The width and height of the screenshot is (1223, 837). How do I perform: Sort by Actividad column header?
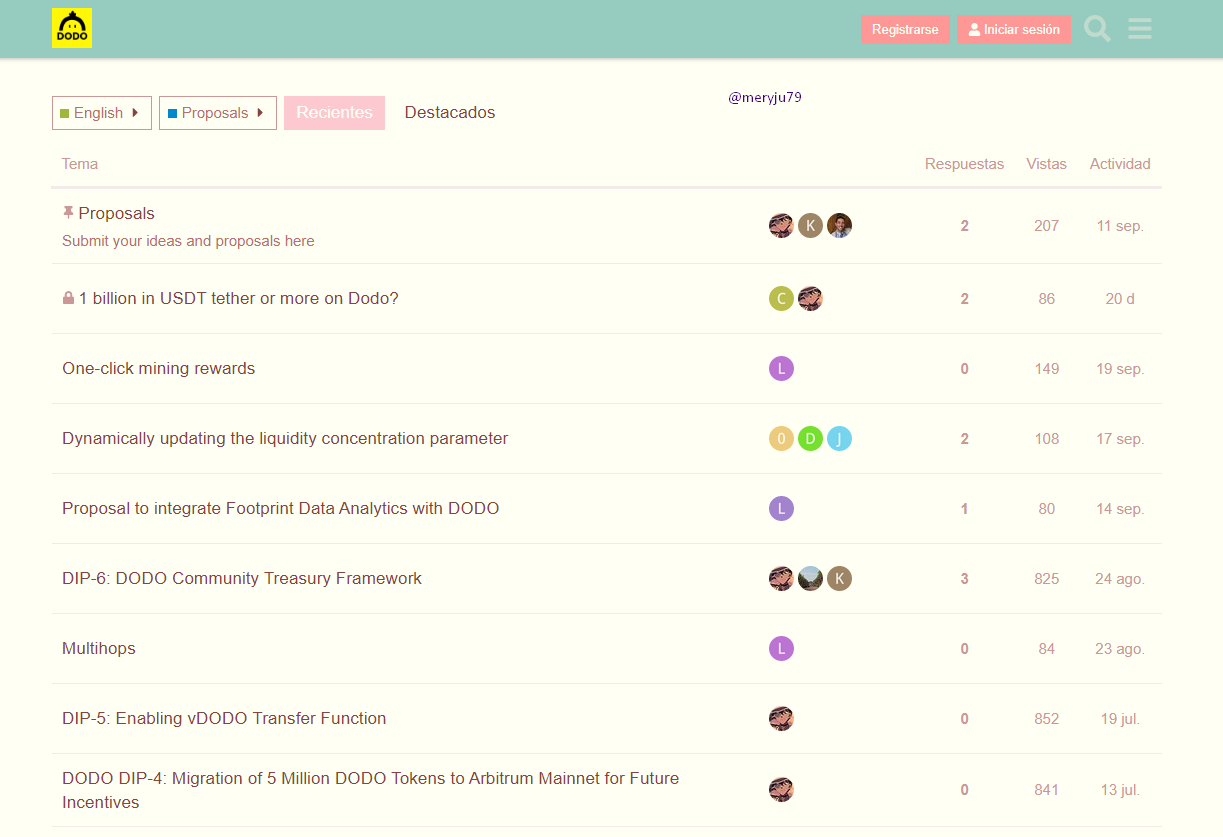tap(1120, 164)
